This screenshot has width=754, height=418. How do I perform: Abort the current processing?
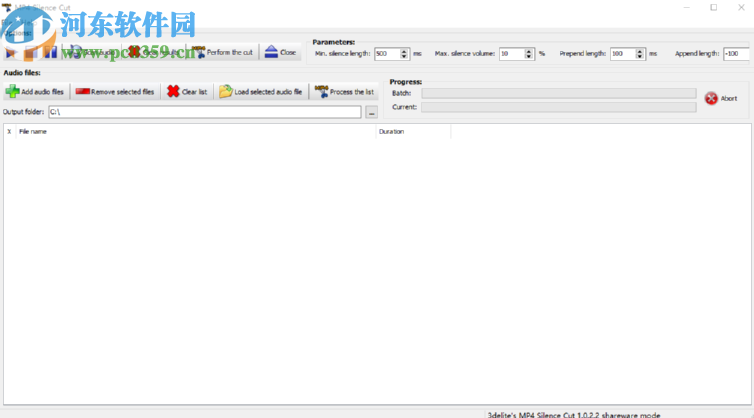pos(721,98)
